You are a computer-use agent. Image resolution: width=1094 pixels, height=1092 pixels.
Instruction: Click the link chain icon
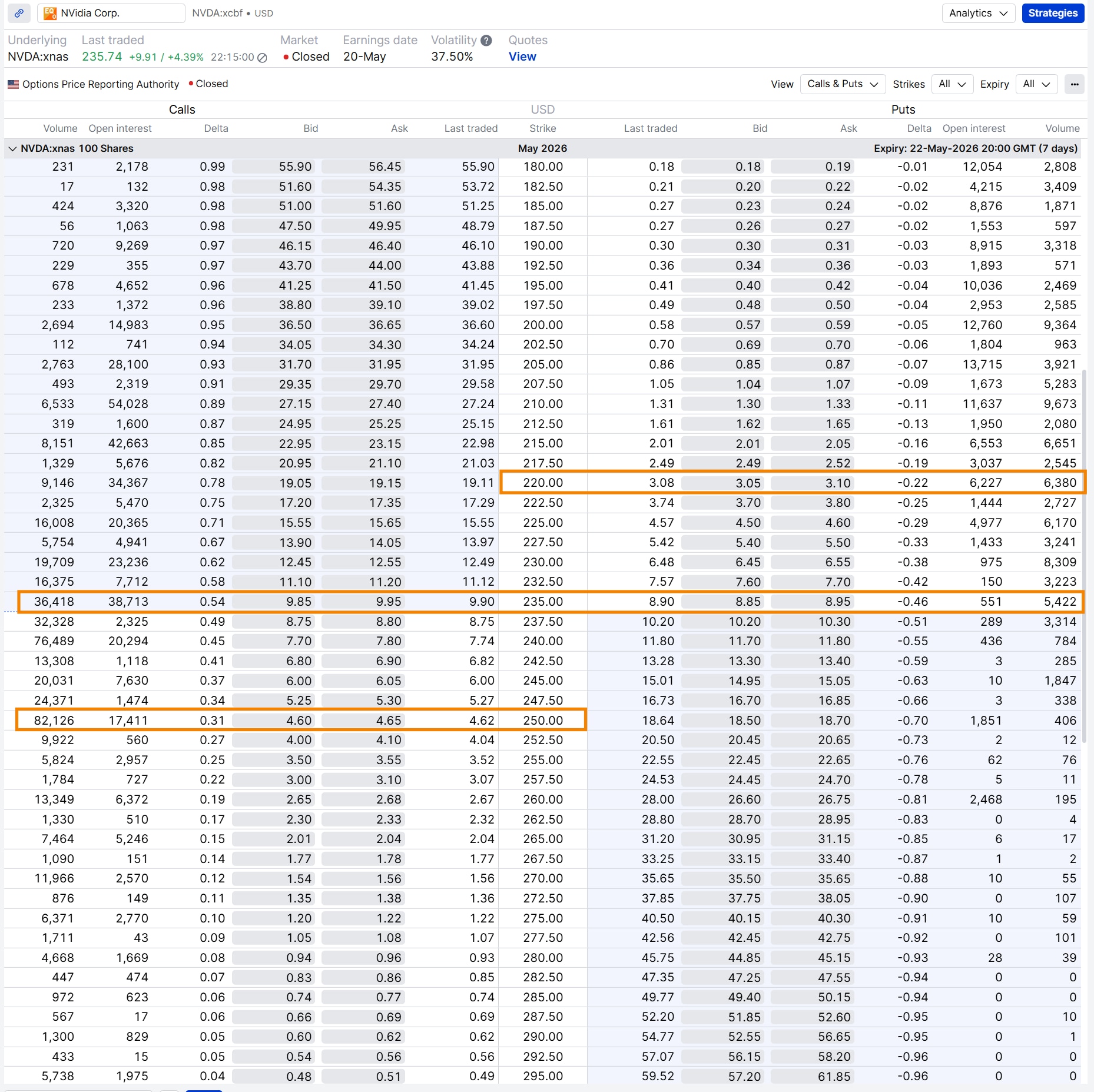(x=19, y=13)
